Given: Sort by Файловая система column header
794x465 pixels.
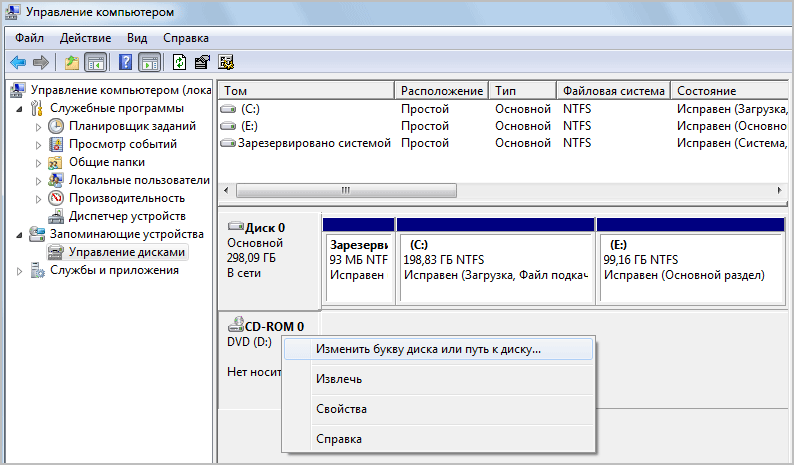Looking at the screenshot, I should (x=614, y=91).
